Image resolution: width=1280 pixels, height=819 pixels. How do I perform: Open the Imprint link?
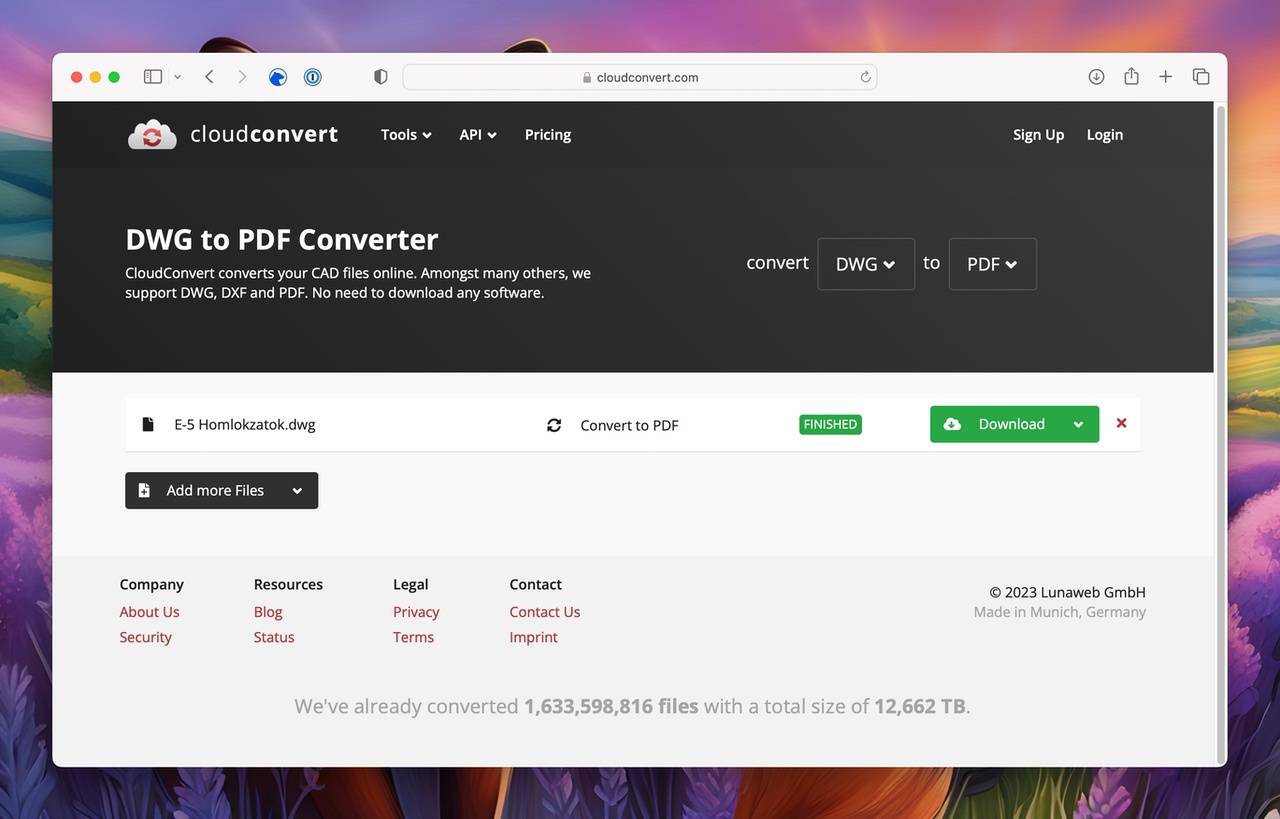pyautogui.click(x=534, y=637)
